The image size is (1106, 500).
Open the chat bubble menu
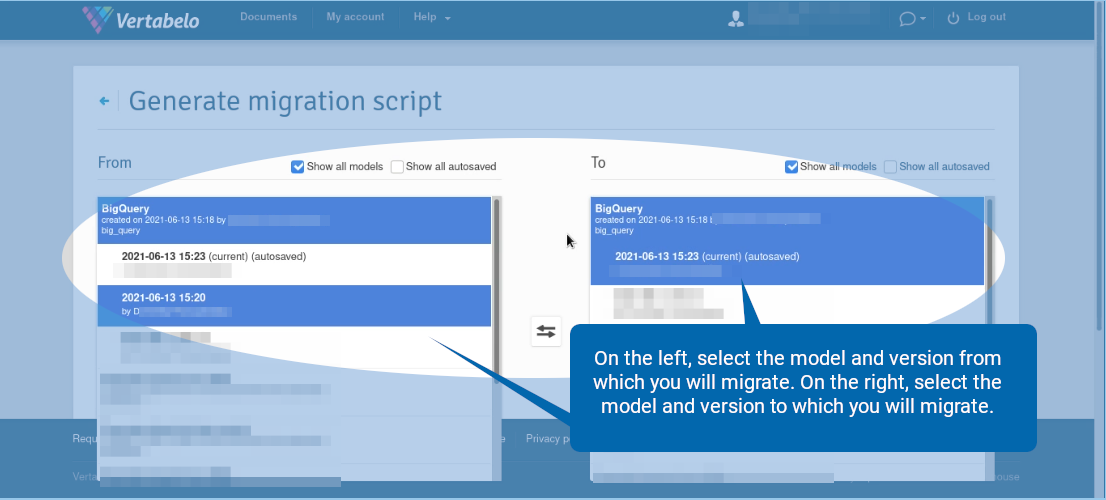point(912,19)
